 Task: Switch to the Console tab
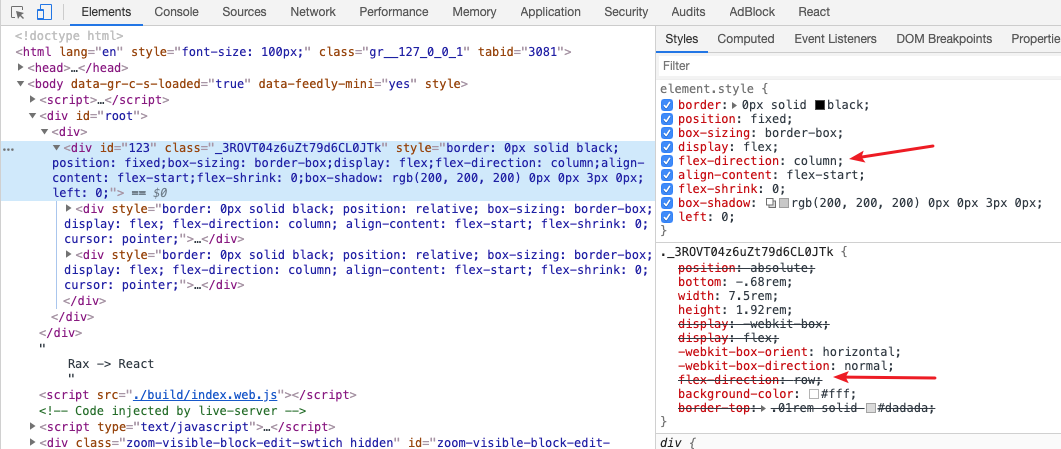177,12
